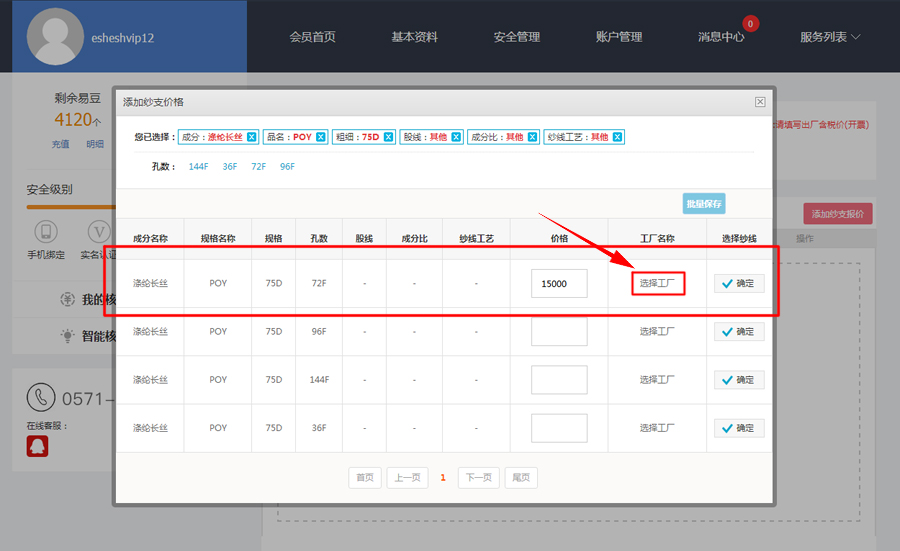Click the 充值 recharge link
The image size is (900, 551).
coord(61,144)
